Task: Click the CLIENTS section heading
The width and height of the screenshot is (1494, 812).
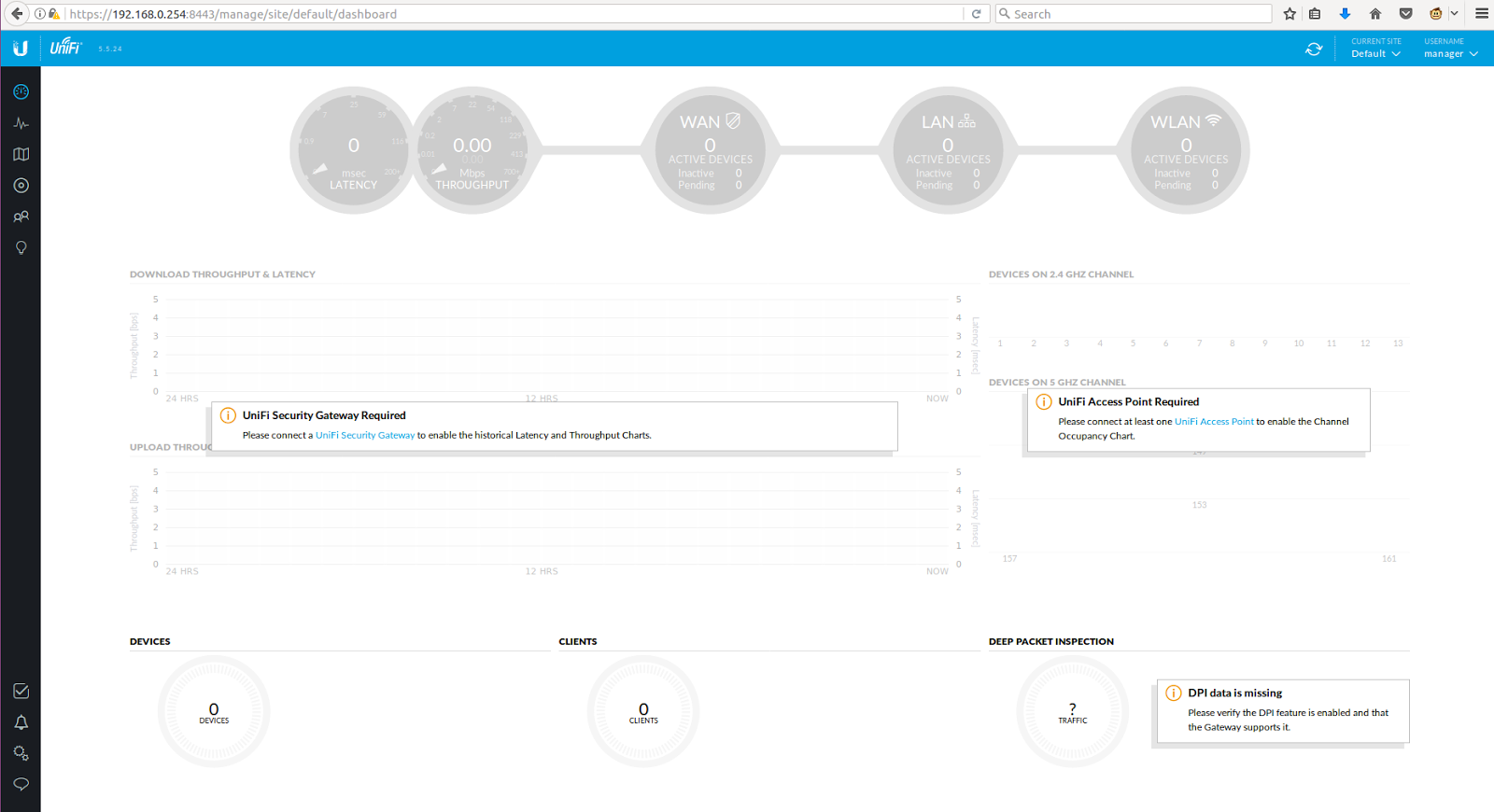Action: [x=578, y=642]
